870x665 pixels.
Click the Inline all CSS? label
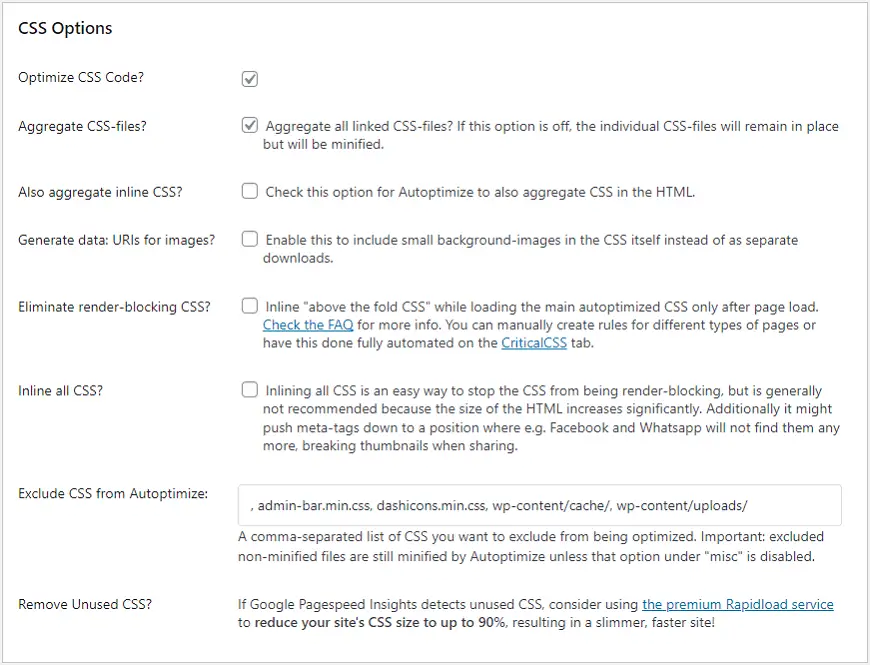click(x=60, y=391)
